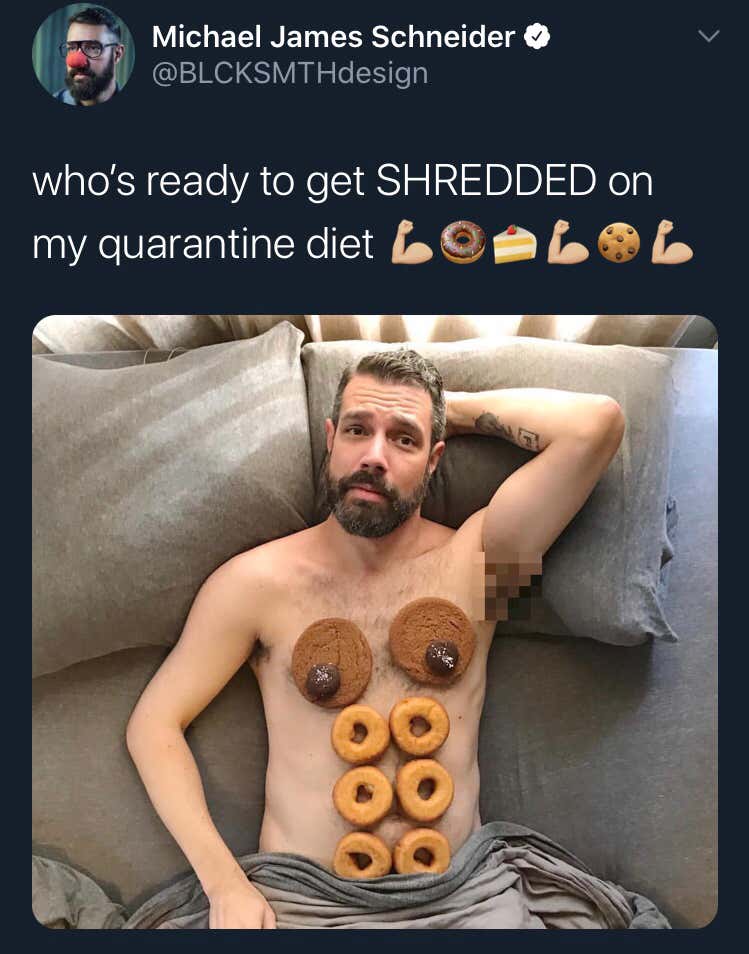
Task: Tap the verified badge icon
Action: tap(537, 37)
